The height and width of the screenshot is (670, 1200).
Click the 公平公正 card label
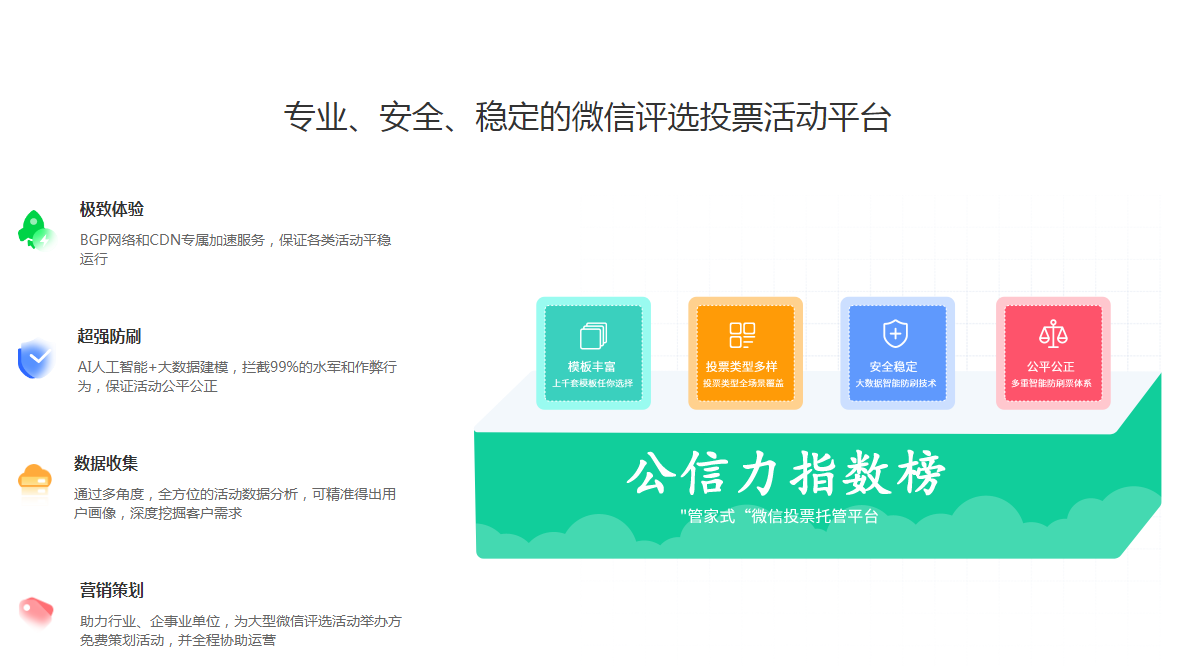tap(1051, 367)
